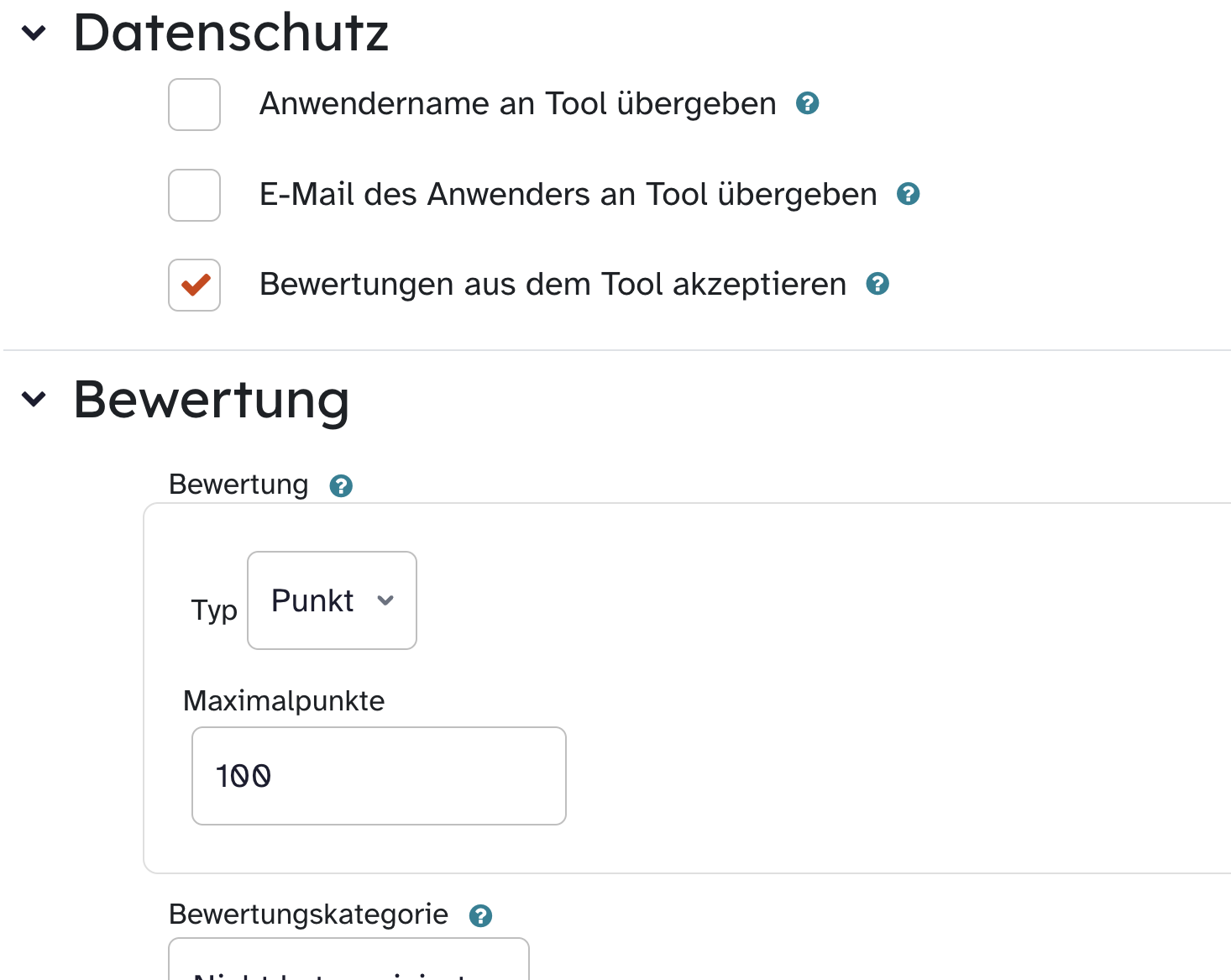
Task: Click the question mark icon next to Bewertung label
Action: pos(341,485)
